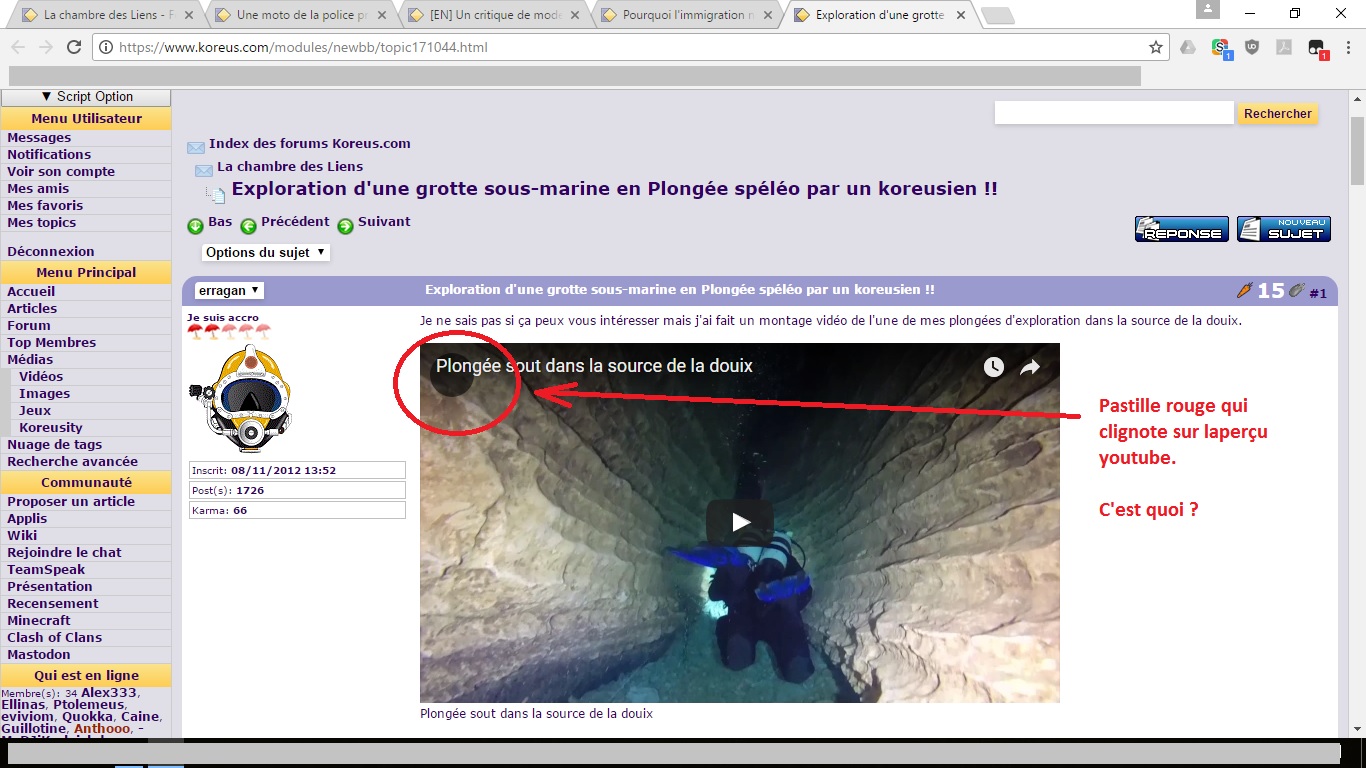Click the Google Drive extension icon
Image resolution: width=1366 pixels, height=768 pixels.
(x=1188, y=47)
